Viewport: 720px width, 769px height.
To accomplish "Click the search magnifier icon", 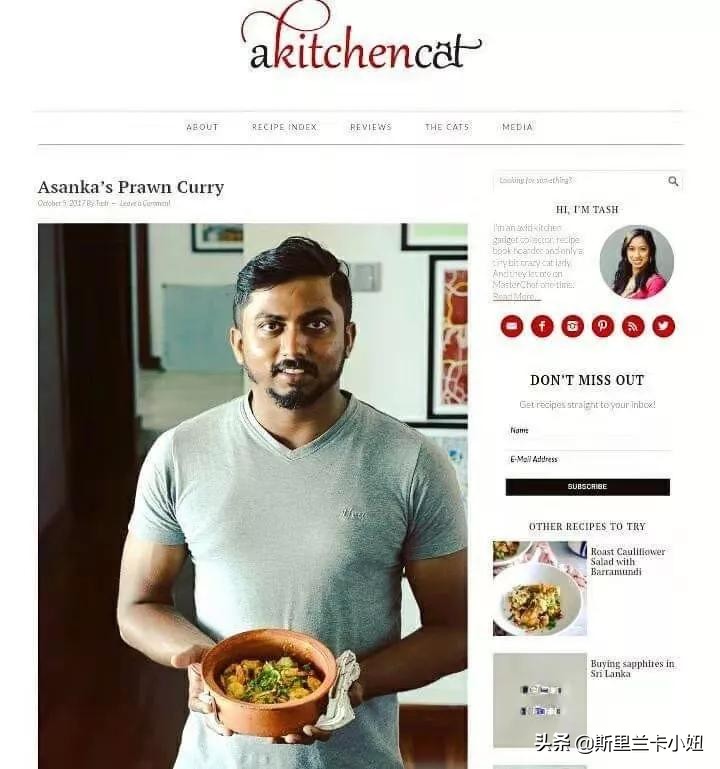I will (x=673, y=181).
